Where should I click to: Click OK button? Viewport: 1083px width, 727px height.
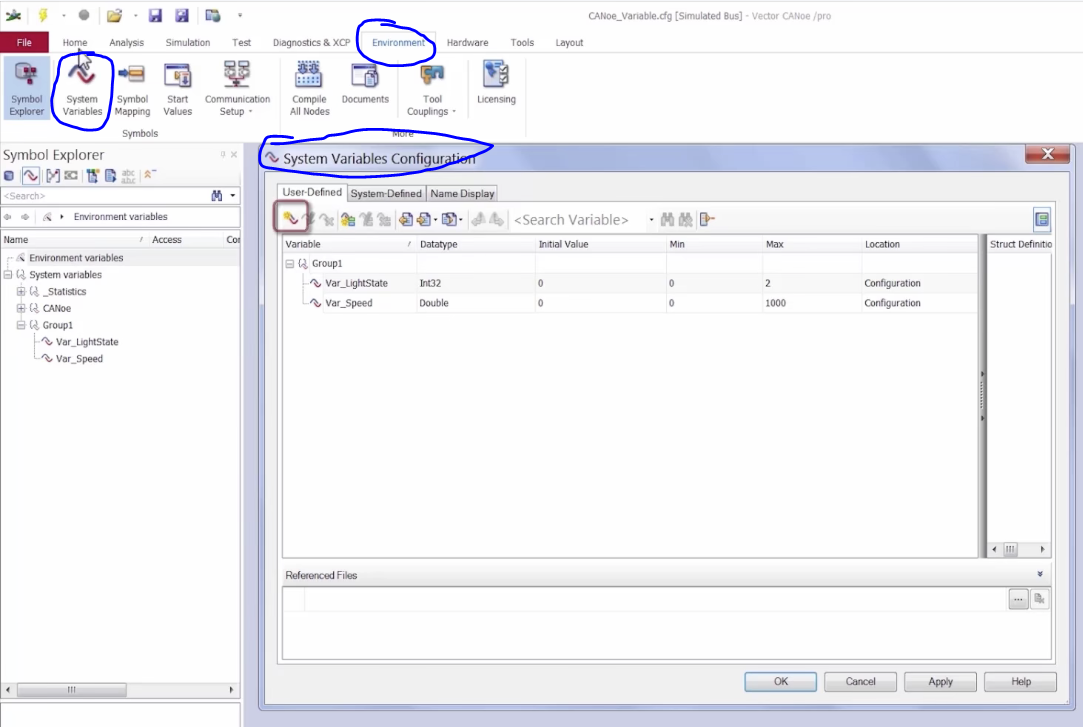click(780, 681)
